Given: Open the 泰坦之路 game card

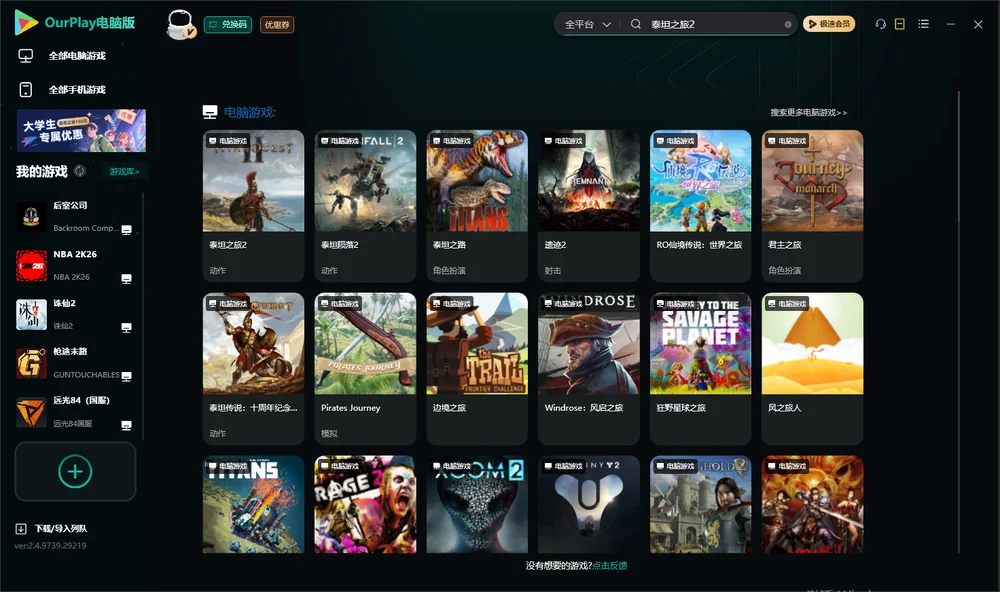Looking at the screenshot, I should click(x=477, y=205).
